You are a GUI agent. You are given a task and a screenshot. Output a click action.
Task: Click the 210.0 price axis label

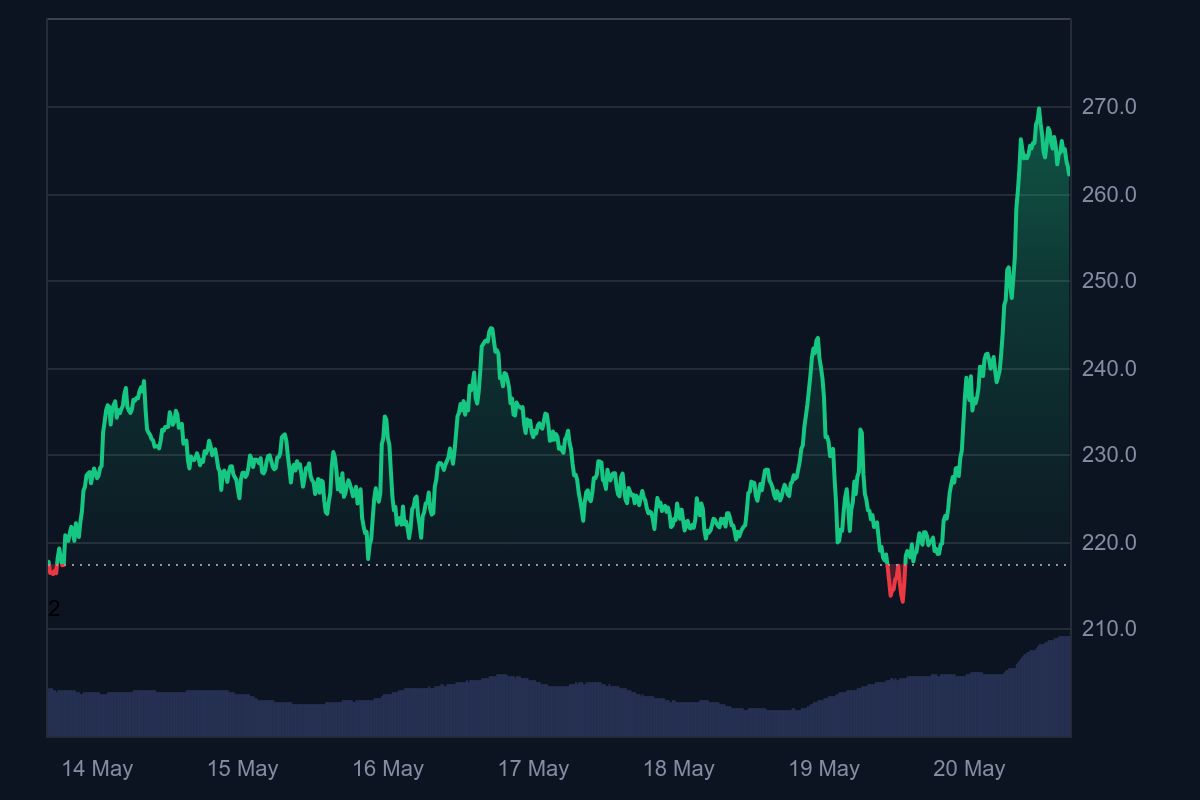1109,629
